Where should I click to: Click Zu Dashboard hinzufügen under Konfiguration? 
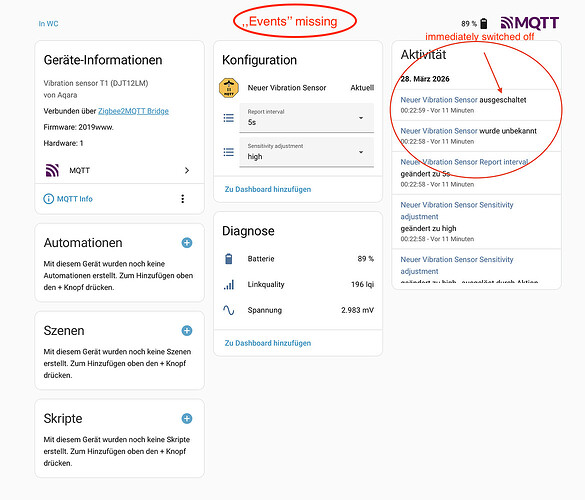268,189
